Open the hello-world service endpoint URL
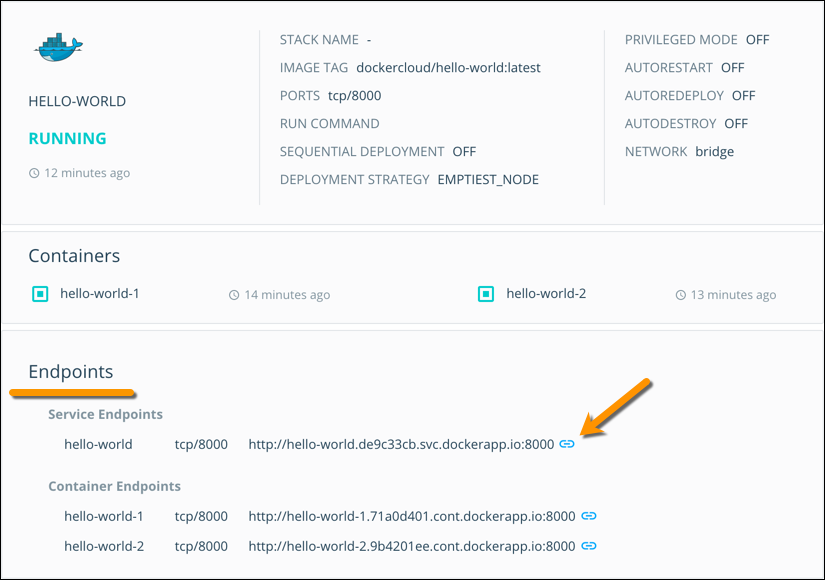 [400, 444]
